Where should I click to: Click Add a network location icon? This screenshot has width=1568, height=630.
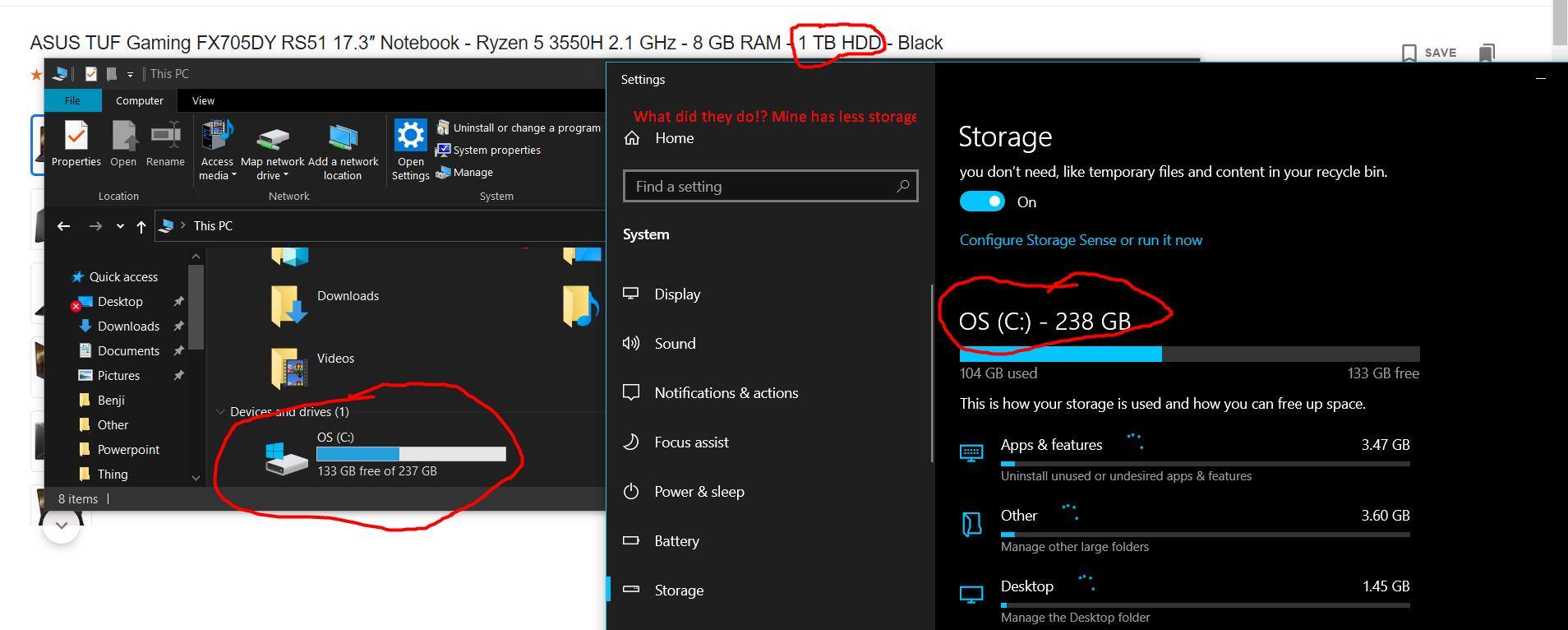pos(343,137)
